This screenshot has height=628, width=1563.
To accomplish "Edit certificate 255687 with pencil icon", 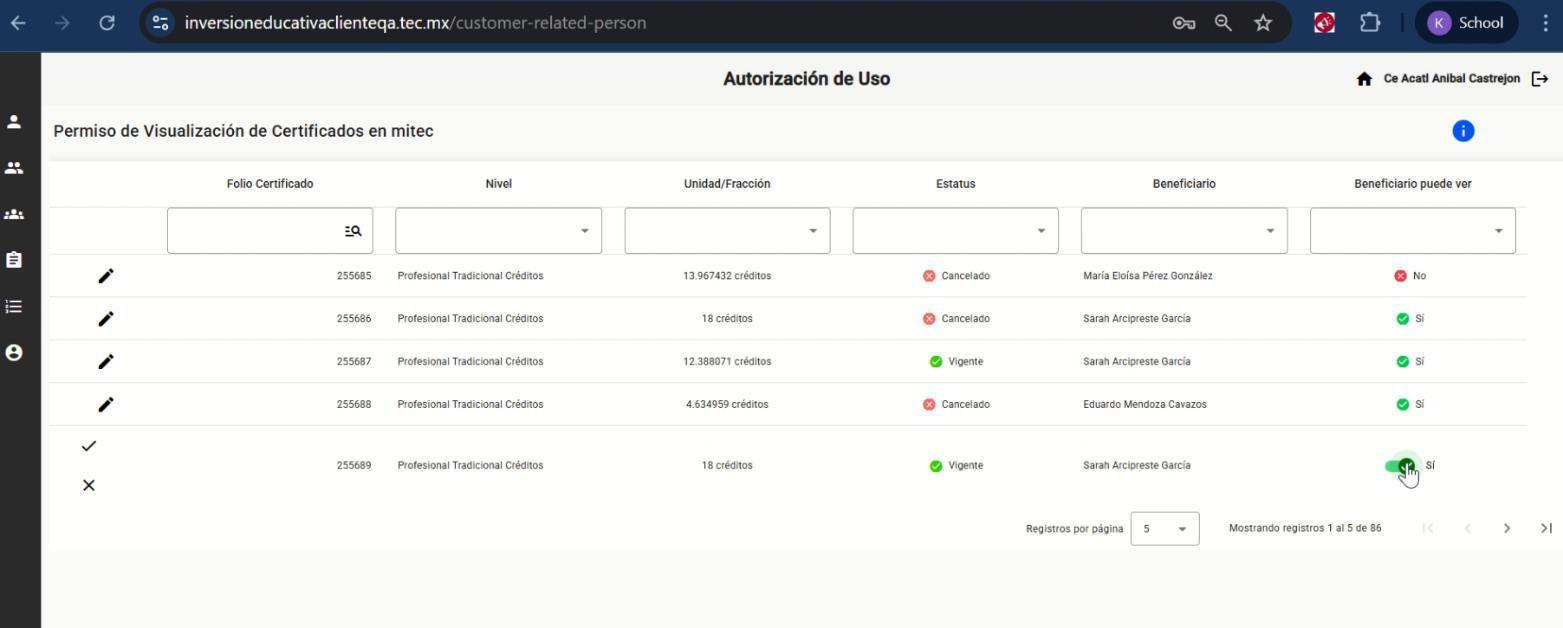I will [x=106, y=362].
